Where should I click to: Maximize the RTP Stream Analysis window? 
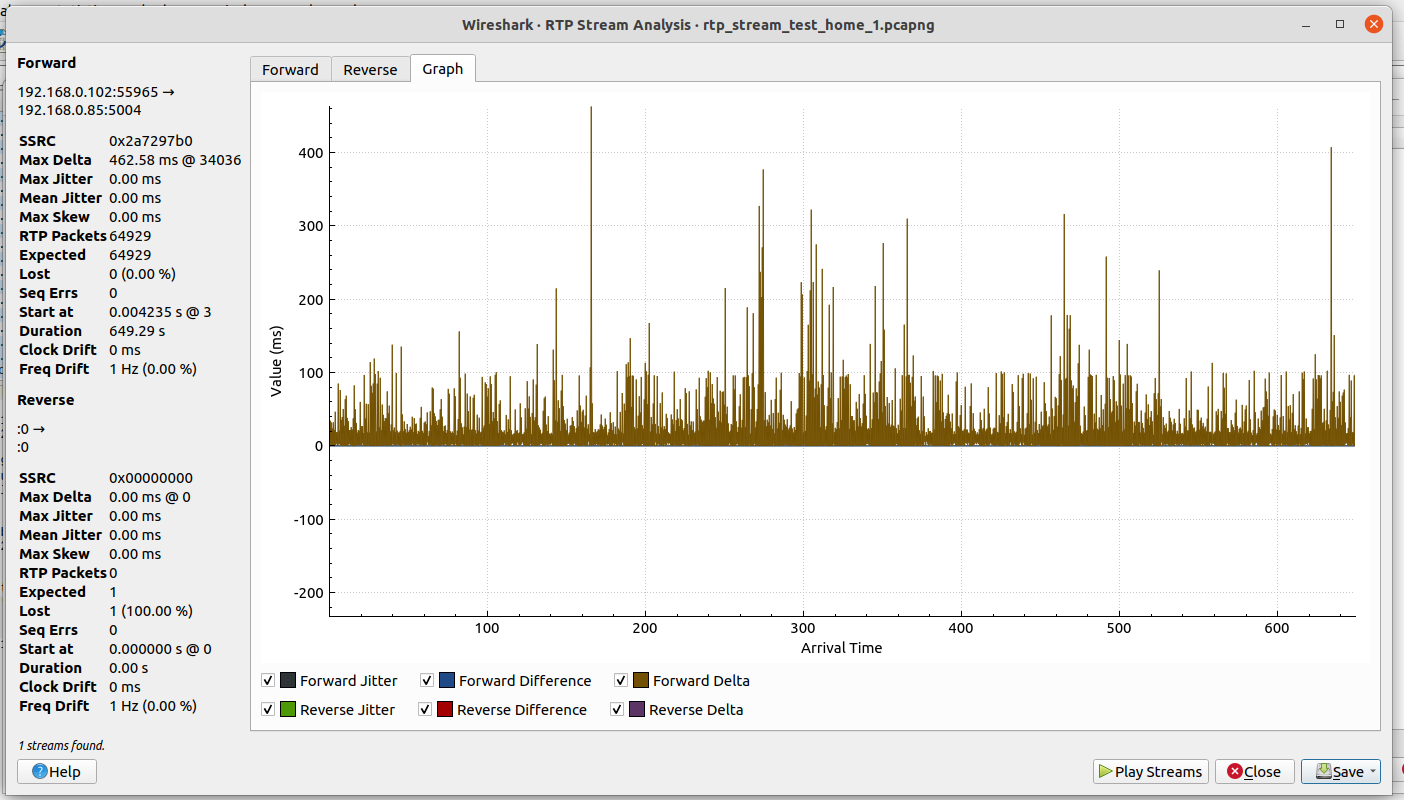coord(1340,25)
